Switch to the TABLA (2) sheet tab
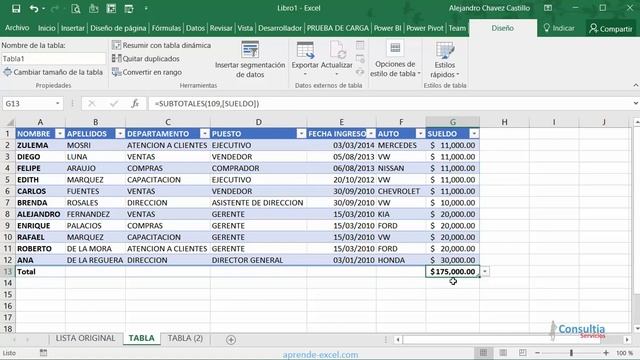This screenshot has width=640, height=360. click(x=185, y=338)
